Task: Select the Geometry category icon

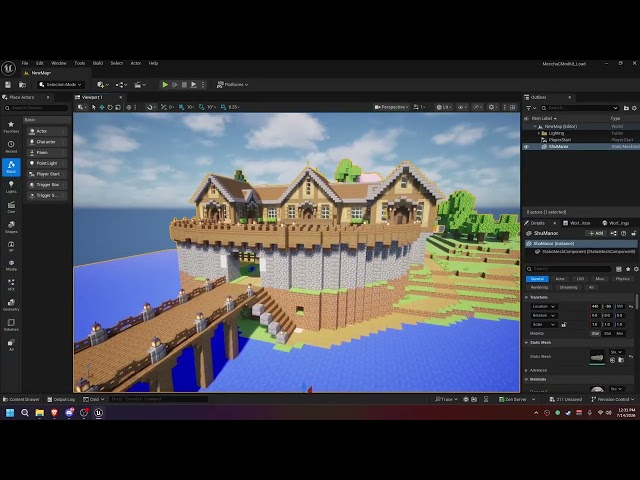Action: point(11,304)
